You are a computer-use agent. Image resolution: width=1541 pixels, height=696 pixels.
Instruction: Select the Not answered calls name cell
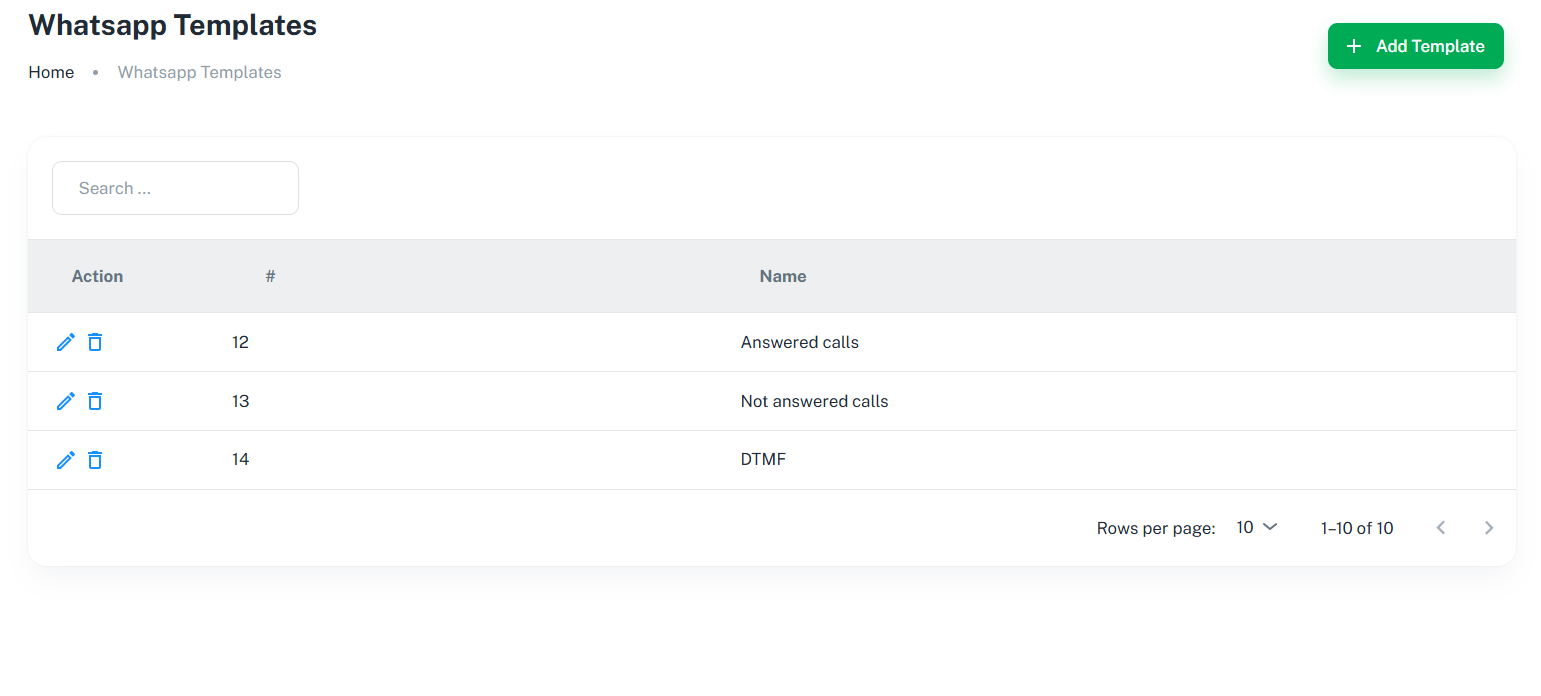[x=814, y=401]
